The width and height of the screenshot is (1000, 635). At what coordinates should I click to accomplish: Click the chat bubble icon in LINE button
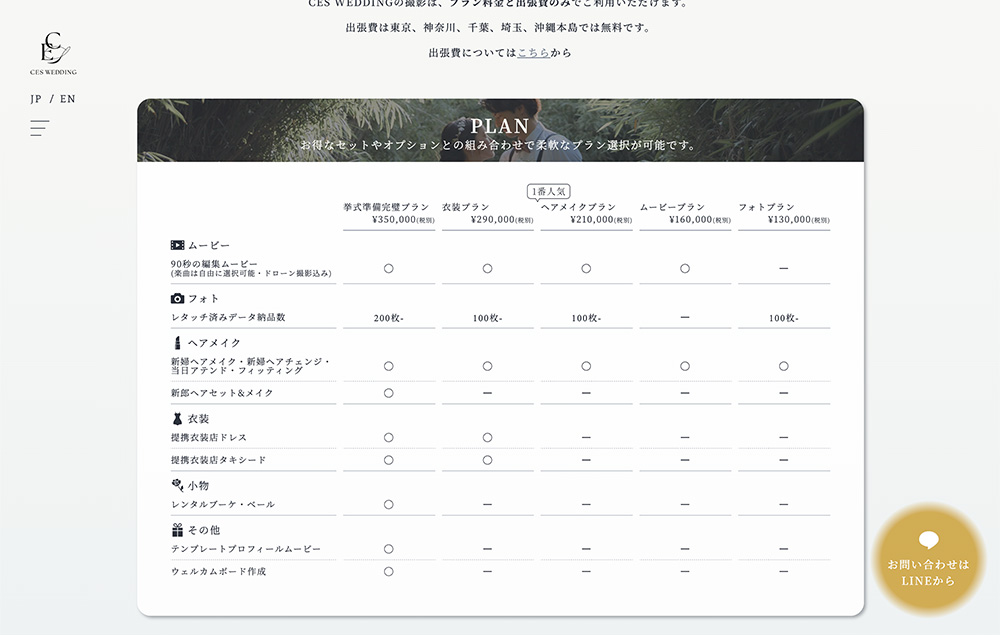click(x=928, y=541)
